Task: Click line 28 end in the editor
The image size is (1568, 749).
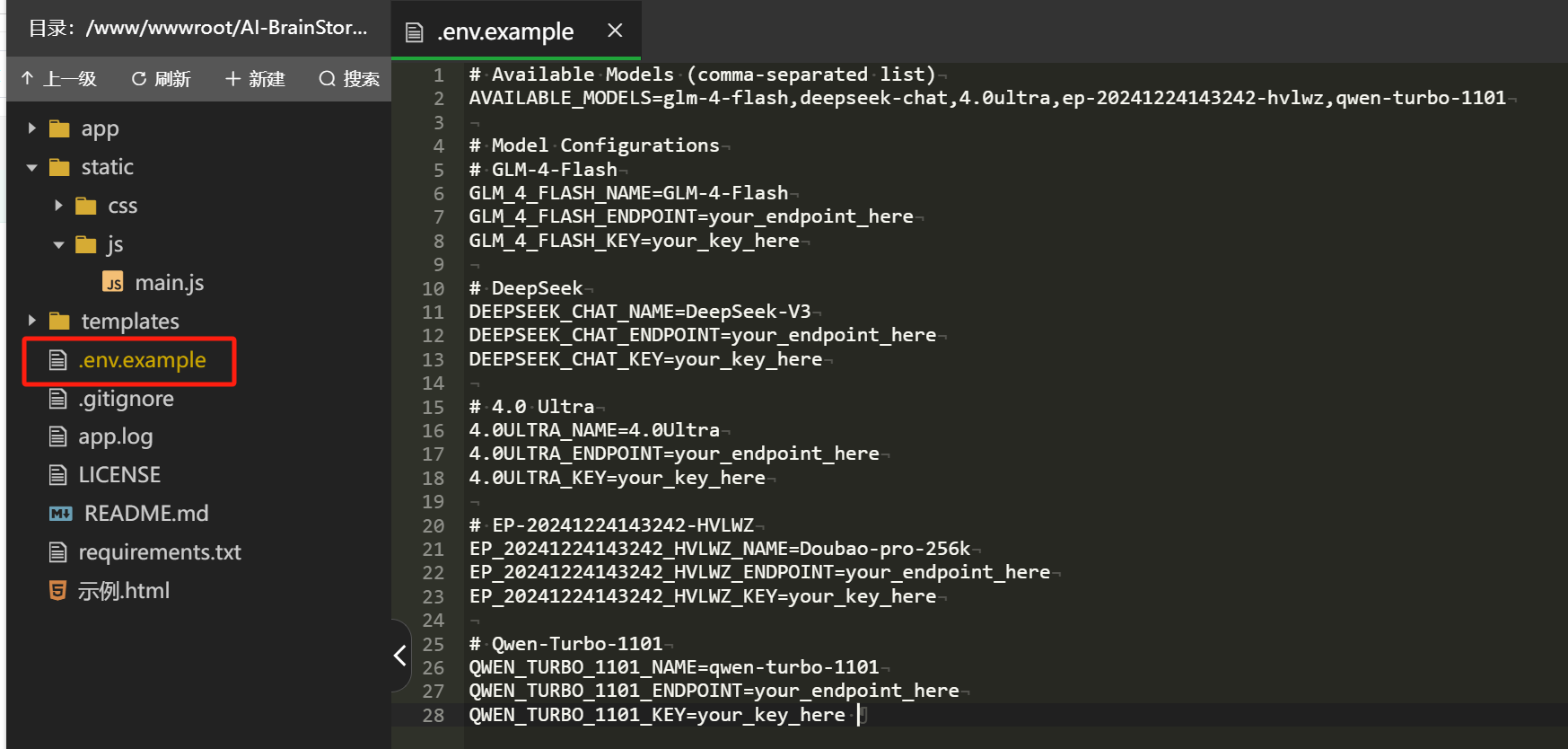Action: (x=859, y=715)
